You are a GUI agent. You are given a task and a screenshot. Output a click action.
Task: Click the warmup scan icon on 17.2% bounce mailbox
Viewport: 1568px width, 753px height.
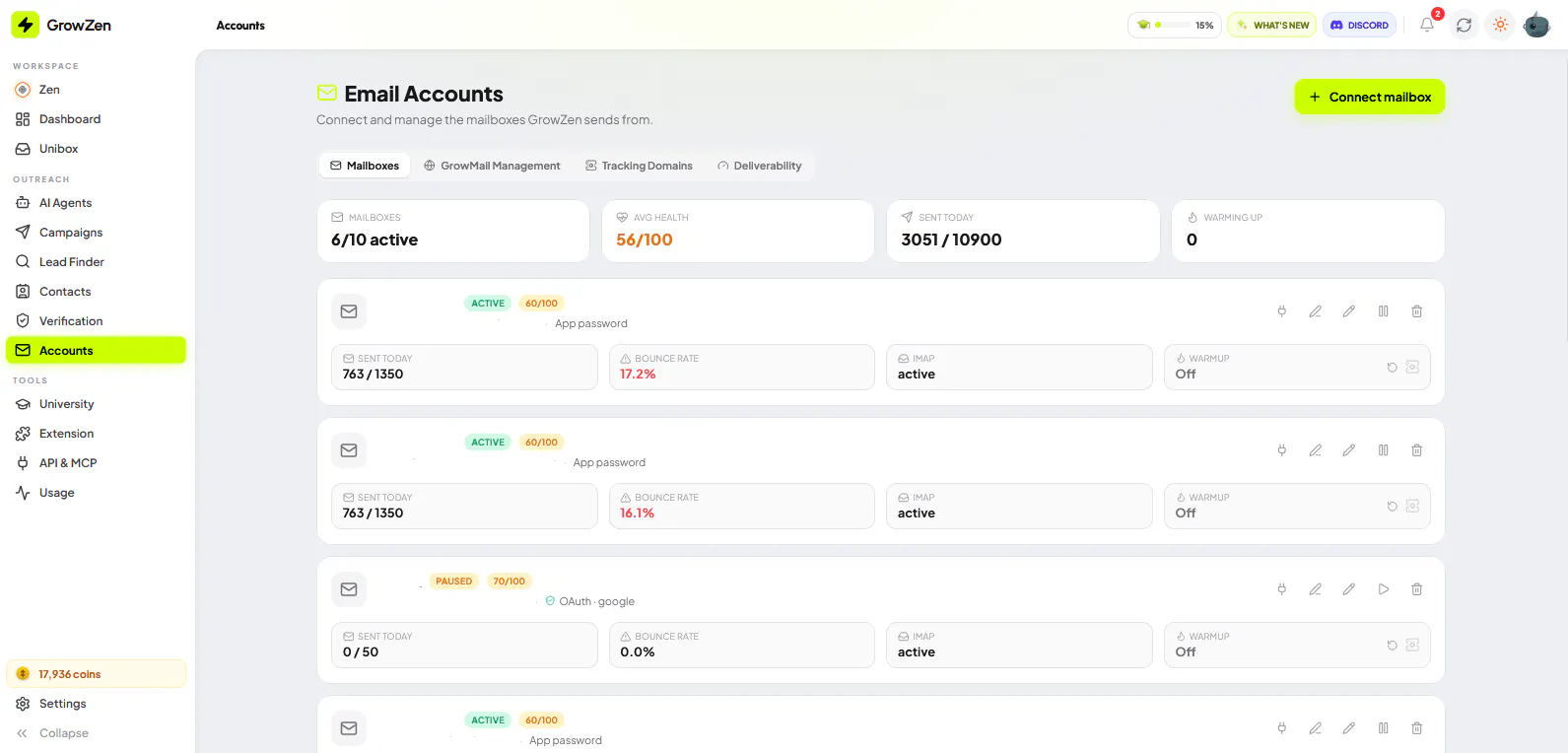pos(1412,367)
